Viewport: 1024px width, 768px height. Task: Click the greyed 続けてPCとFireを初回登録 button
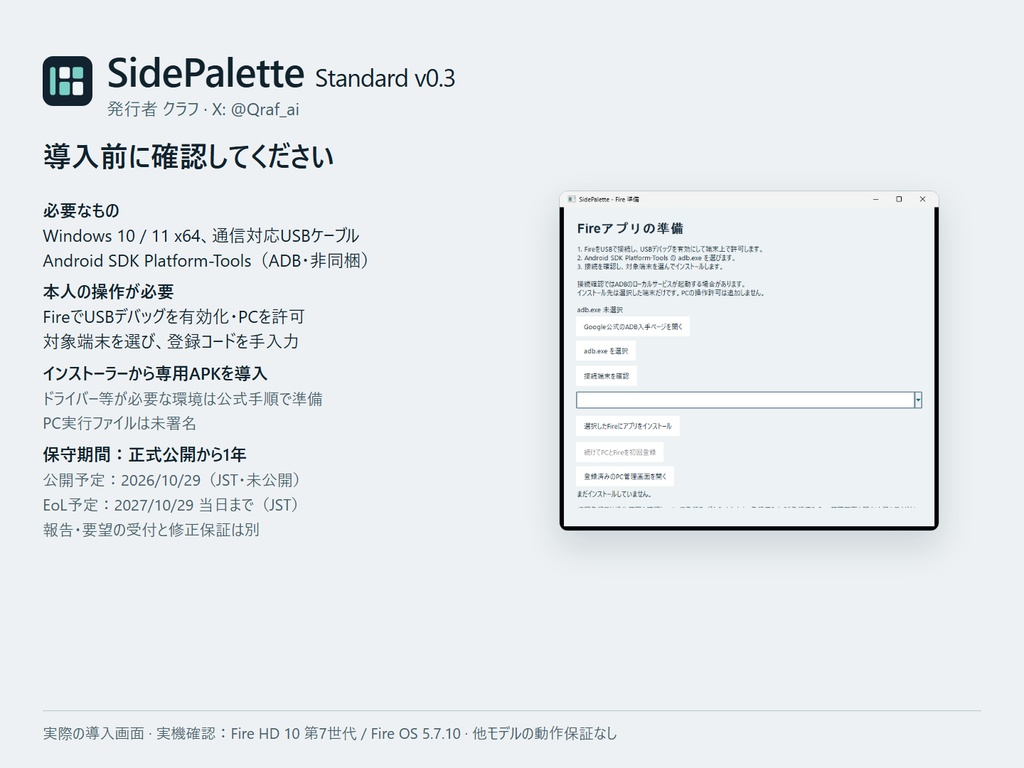point(620,452)
